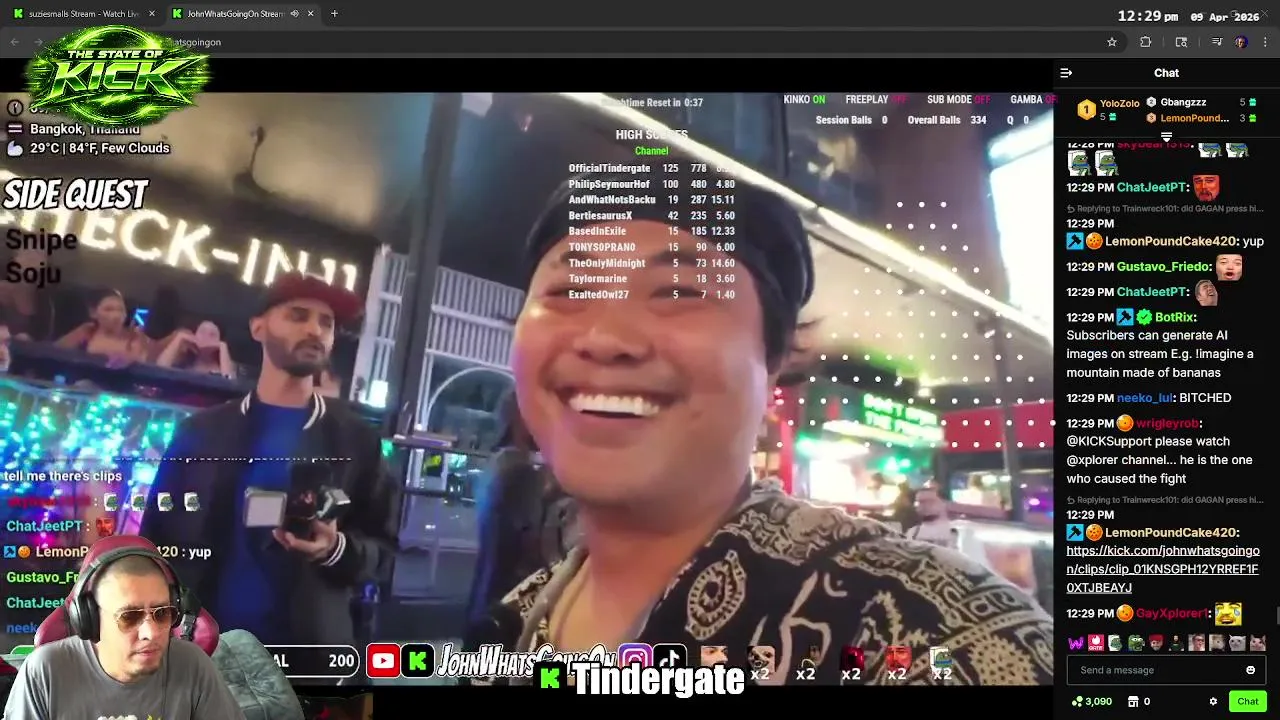The width and height of the screenshot is (1280, 720).
Task: Click the GayXplorer1 crying emote
Action: pos(1228,613)
